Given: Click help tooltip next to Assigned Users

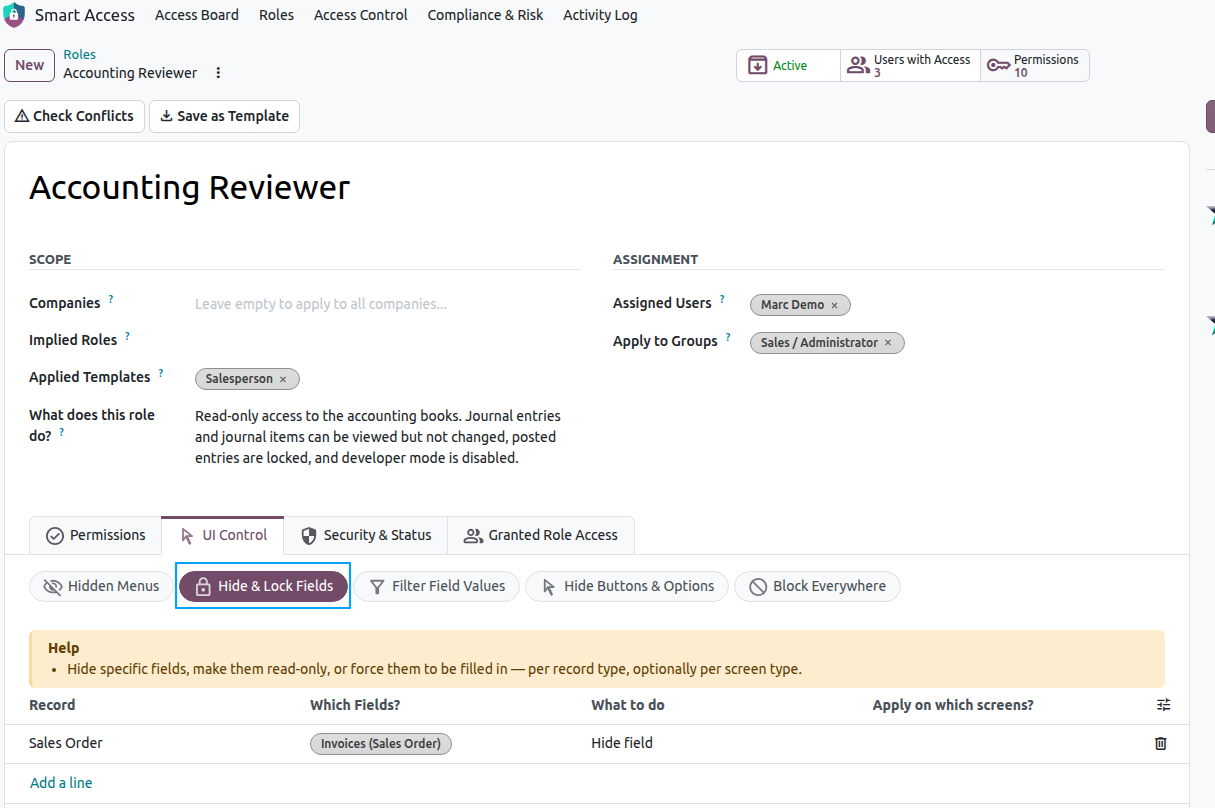Looking at the screenshot, I should [722, 299].
